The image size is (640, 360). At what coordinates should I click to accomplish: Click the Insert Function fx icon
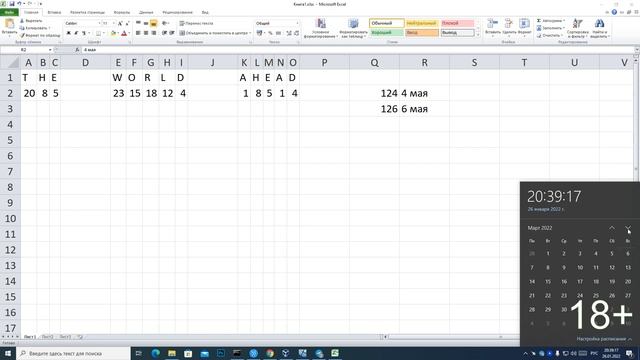tap(77, 50)
